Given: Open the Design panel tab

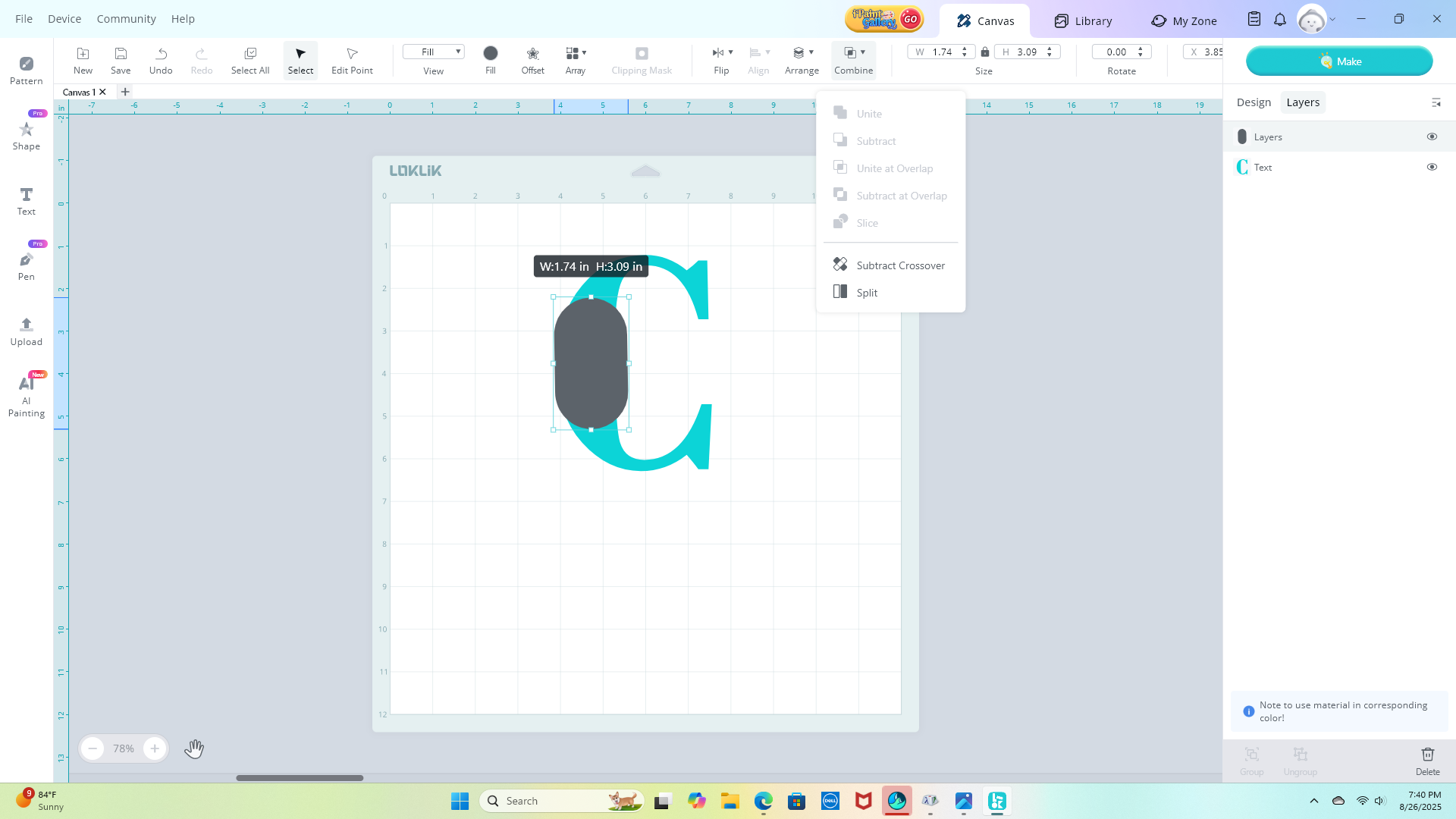Looking at the screenshot, I should click(1254, 102).
